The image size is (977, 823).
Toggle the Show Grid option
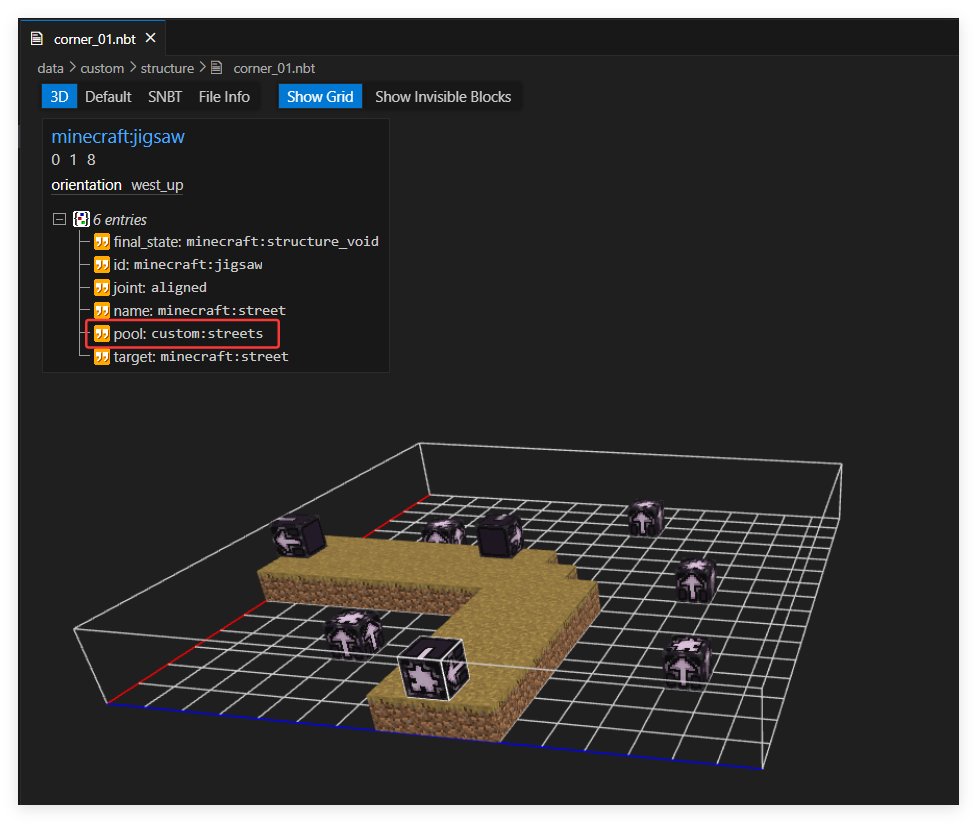(x=320, y=97)
